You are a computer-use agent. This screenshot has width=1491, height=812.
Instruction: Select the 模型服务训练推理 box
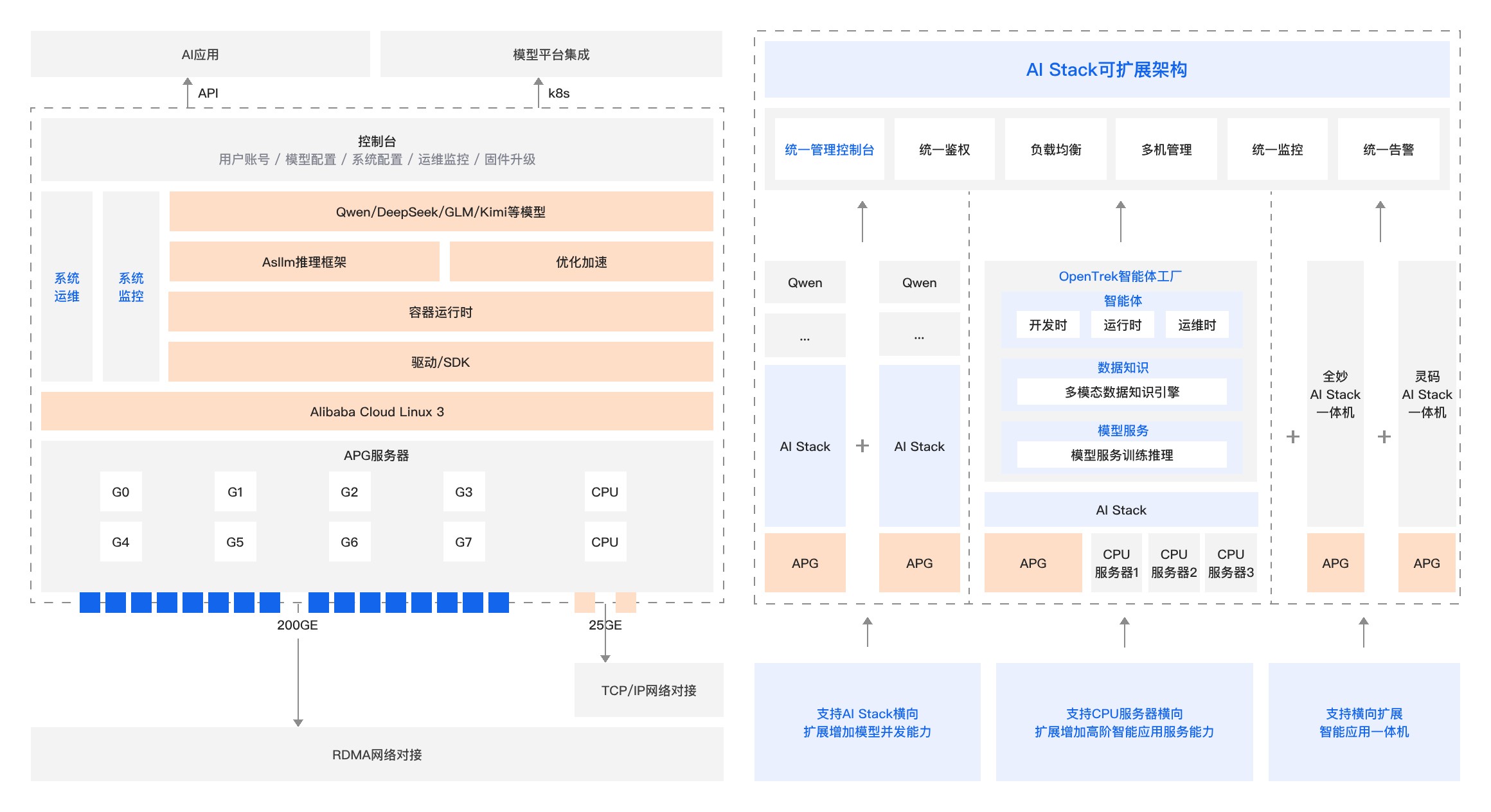[x=1122, y=454]
